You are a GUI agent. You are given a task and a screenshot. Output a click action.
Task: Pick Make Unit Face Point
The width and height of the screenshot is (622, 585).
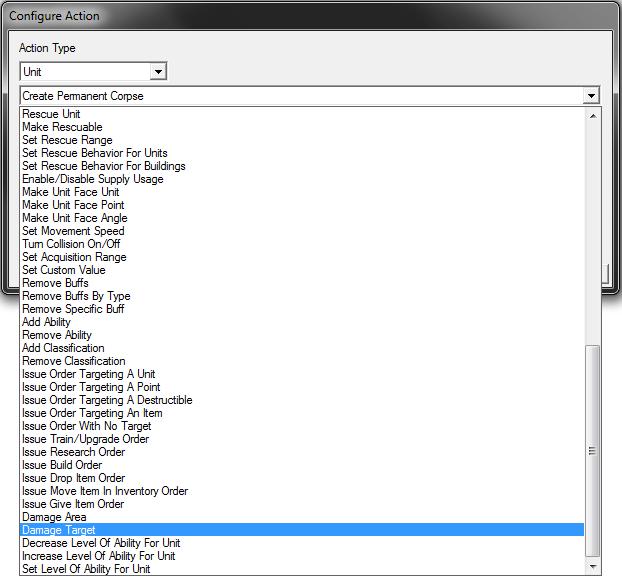pyautogui.click(x=302, y=205)
